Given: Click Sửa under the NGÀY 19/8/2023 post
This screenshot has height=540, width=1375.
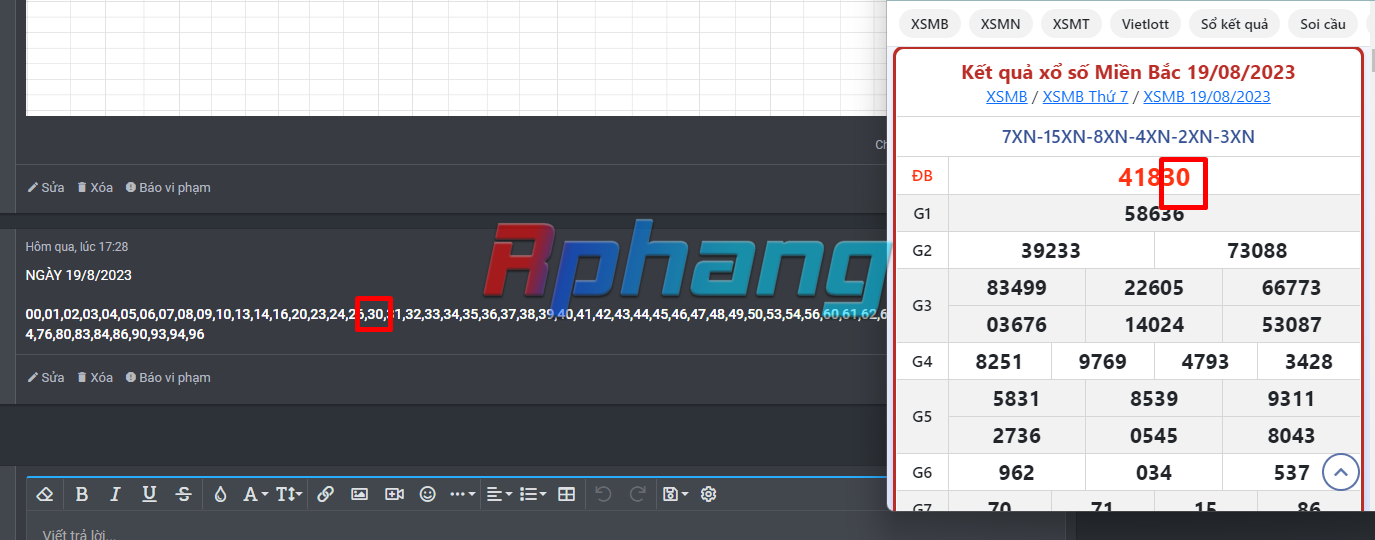Looking at the screenshot, I should (46, 377).
